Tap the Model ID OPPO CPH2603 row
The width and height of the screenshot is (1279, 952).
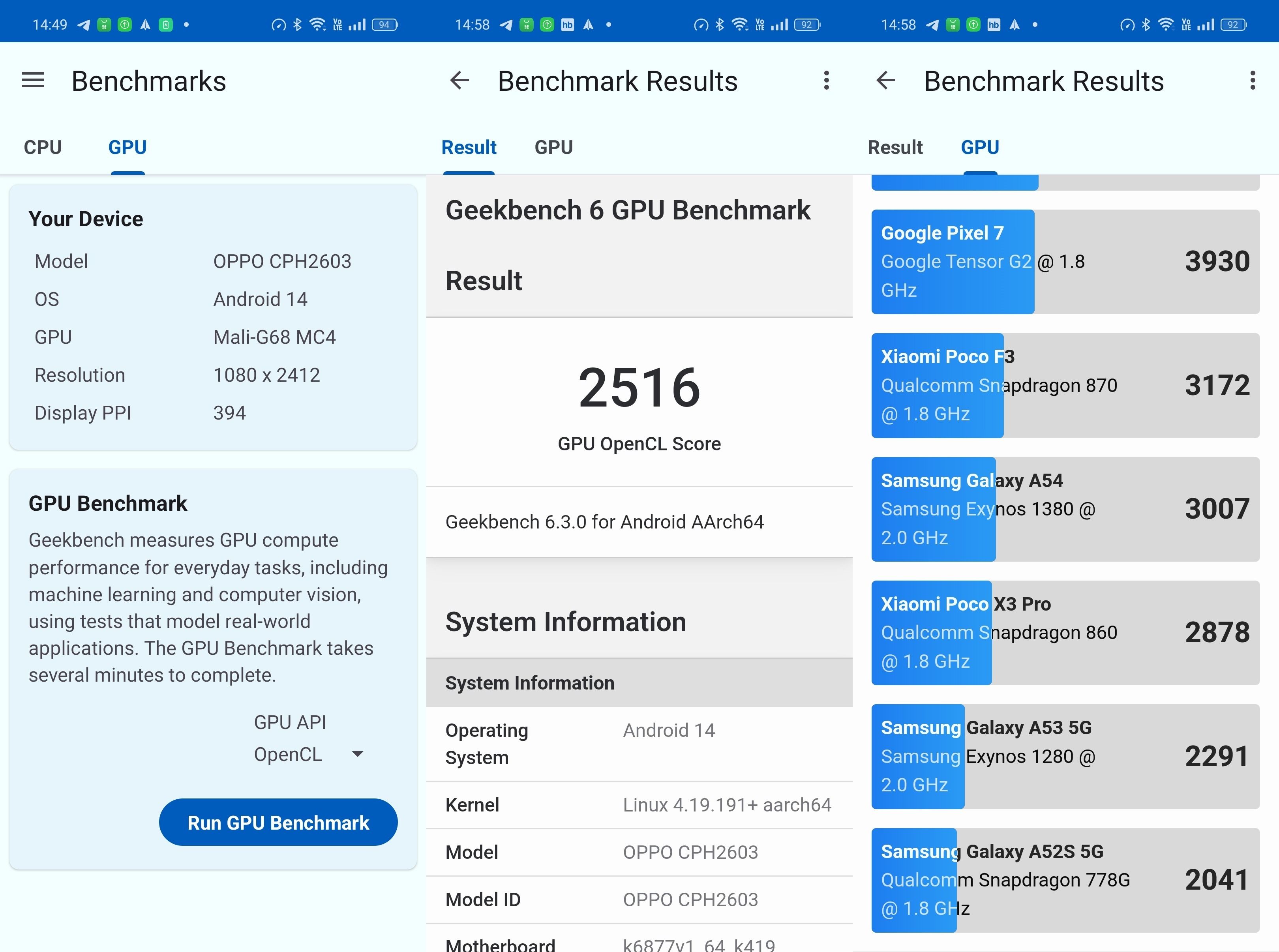coord(639,900)
